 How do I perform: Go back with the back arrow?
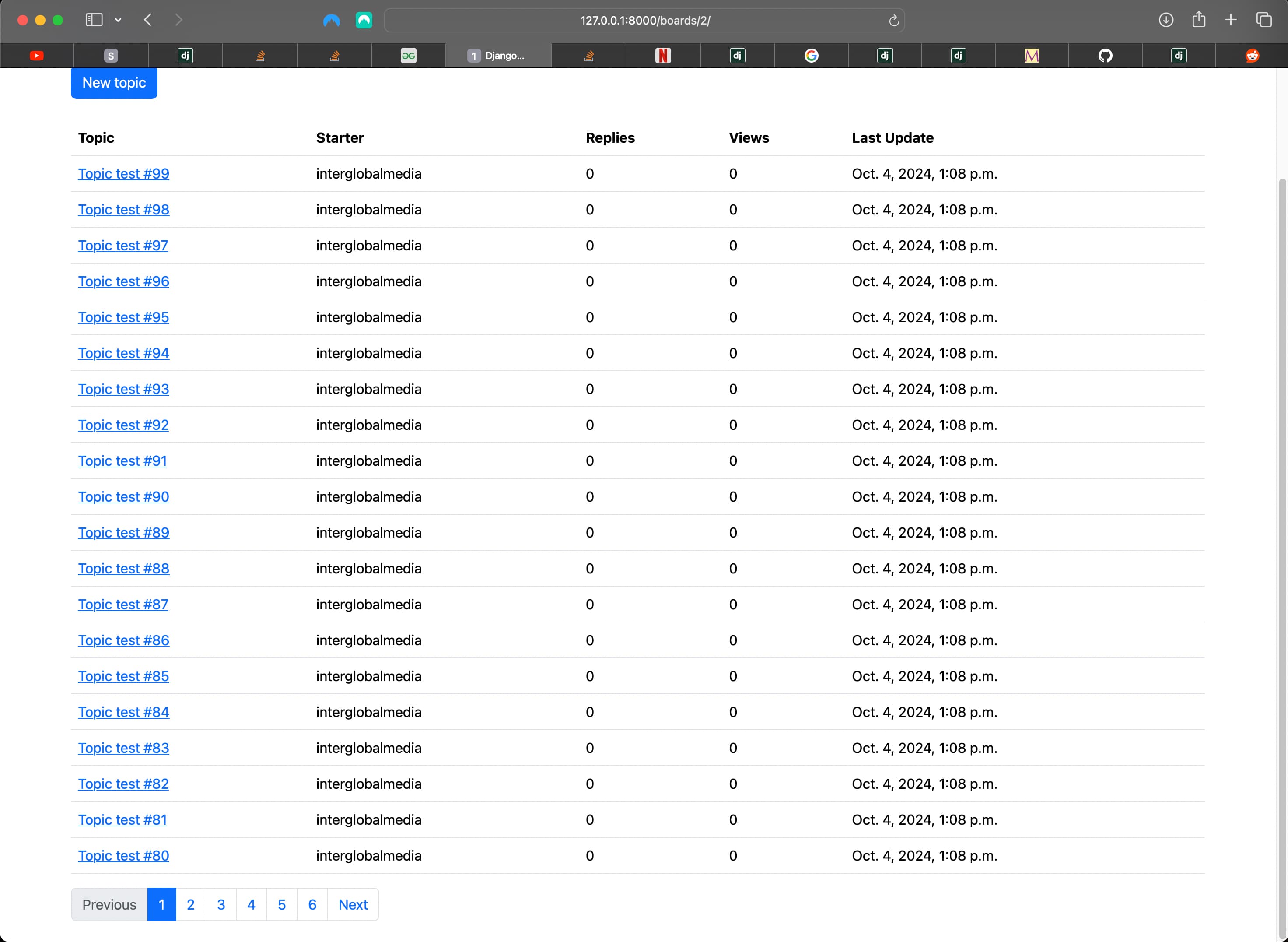coord(147,20)
